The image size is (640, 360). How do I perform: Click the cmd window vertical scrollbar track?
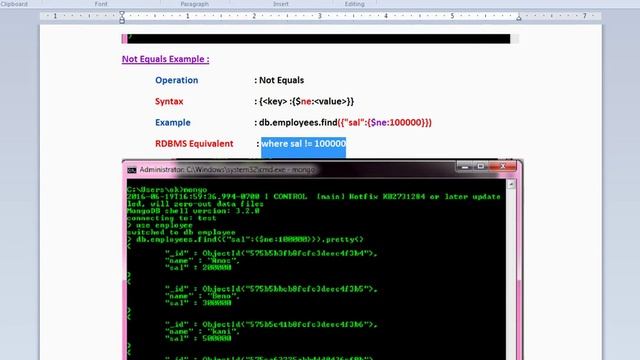(511, 274)
